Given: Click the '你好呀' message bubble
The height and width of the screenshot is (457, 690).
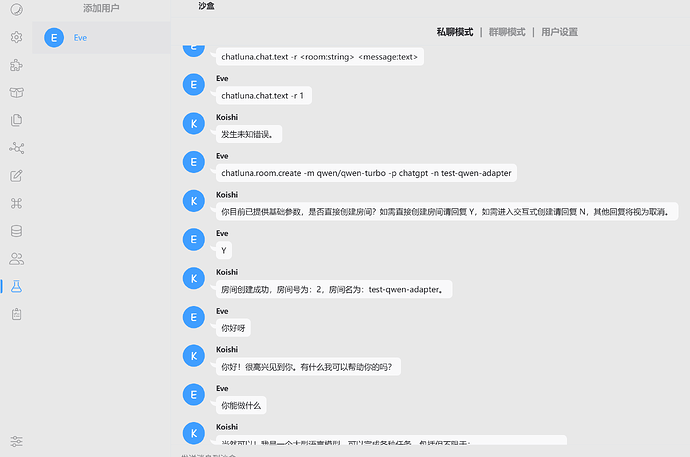Looking at the screenshot, I should (233, 328).
